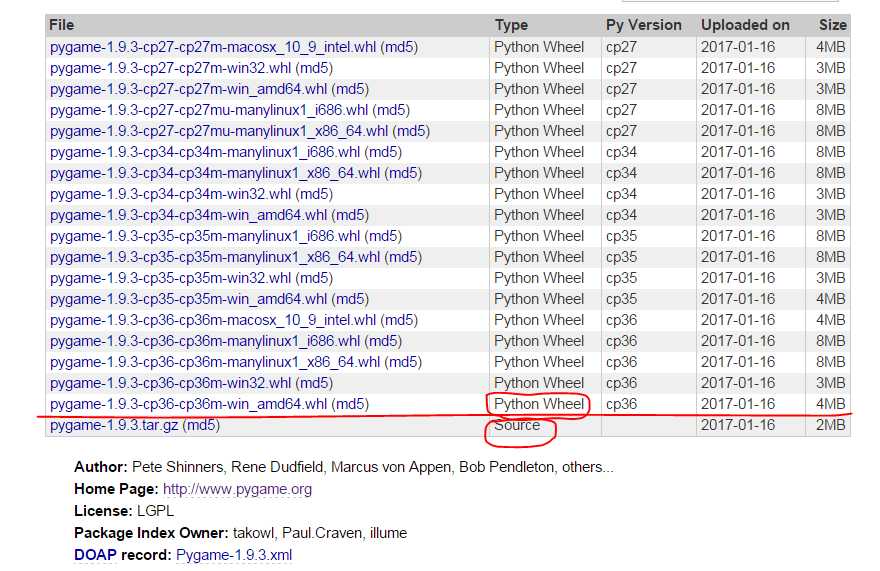Download pygame-1.9.3-cp34-cp34m-manylinux1_i686.whl
Screen dimensions: 880x571
pos(205,152)
